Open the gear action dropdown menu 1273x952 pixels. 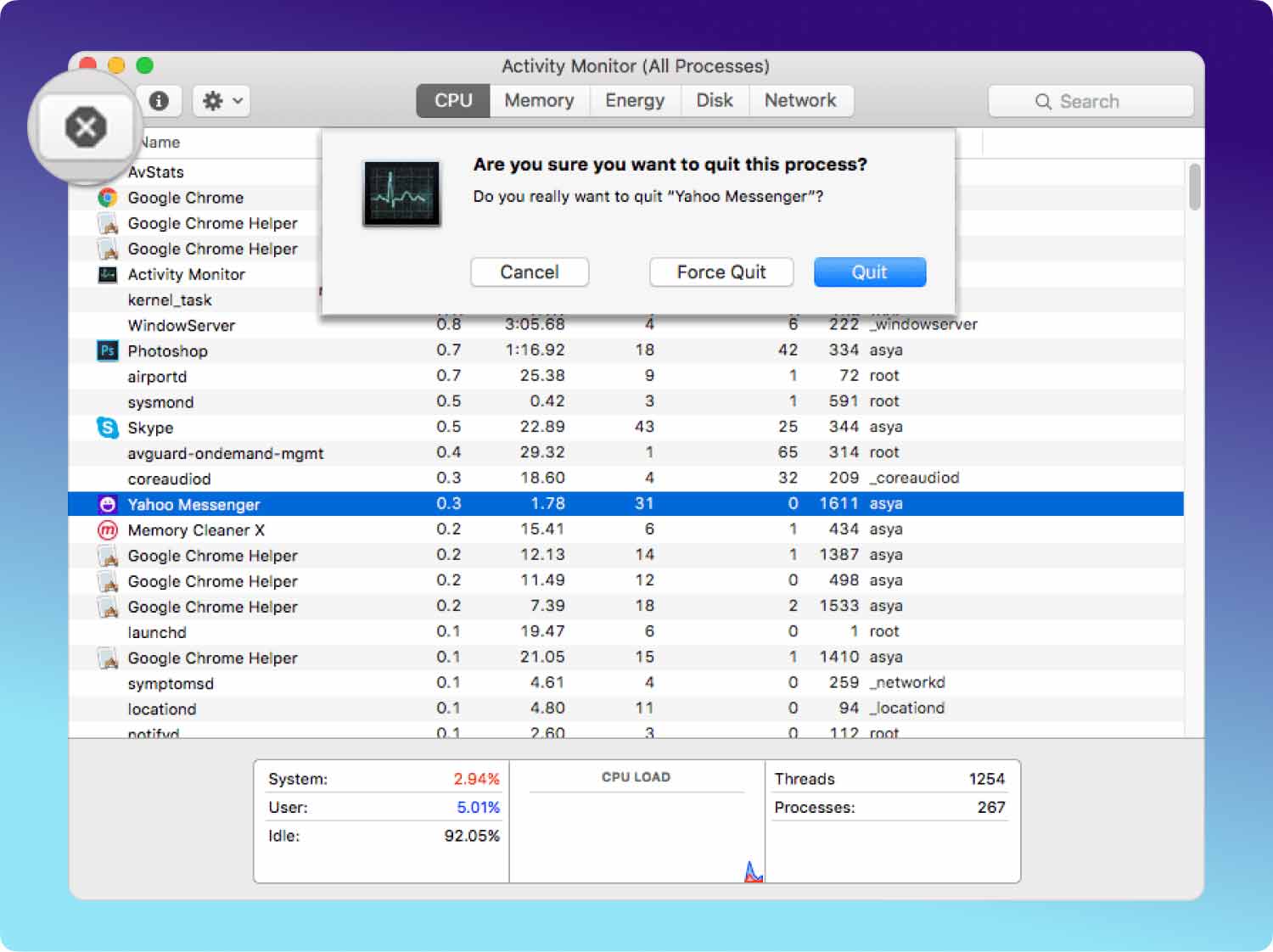coord(222,101)
